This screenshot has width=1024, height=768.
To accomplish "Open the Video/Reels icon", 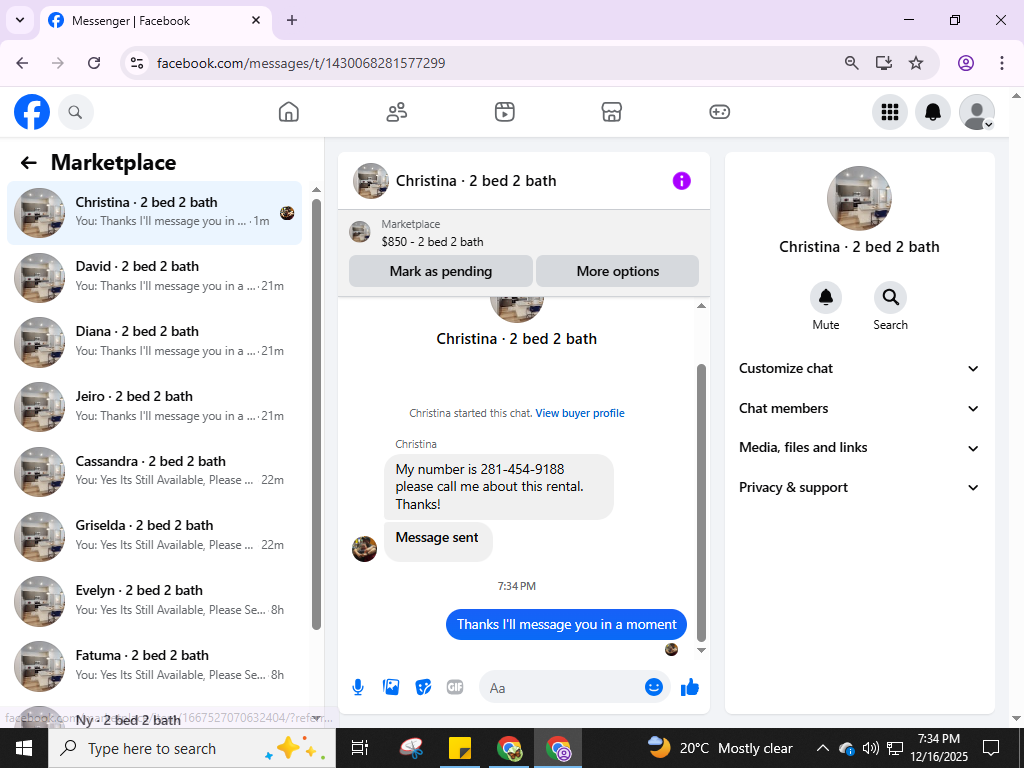I will [x=504, y=112].
